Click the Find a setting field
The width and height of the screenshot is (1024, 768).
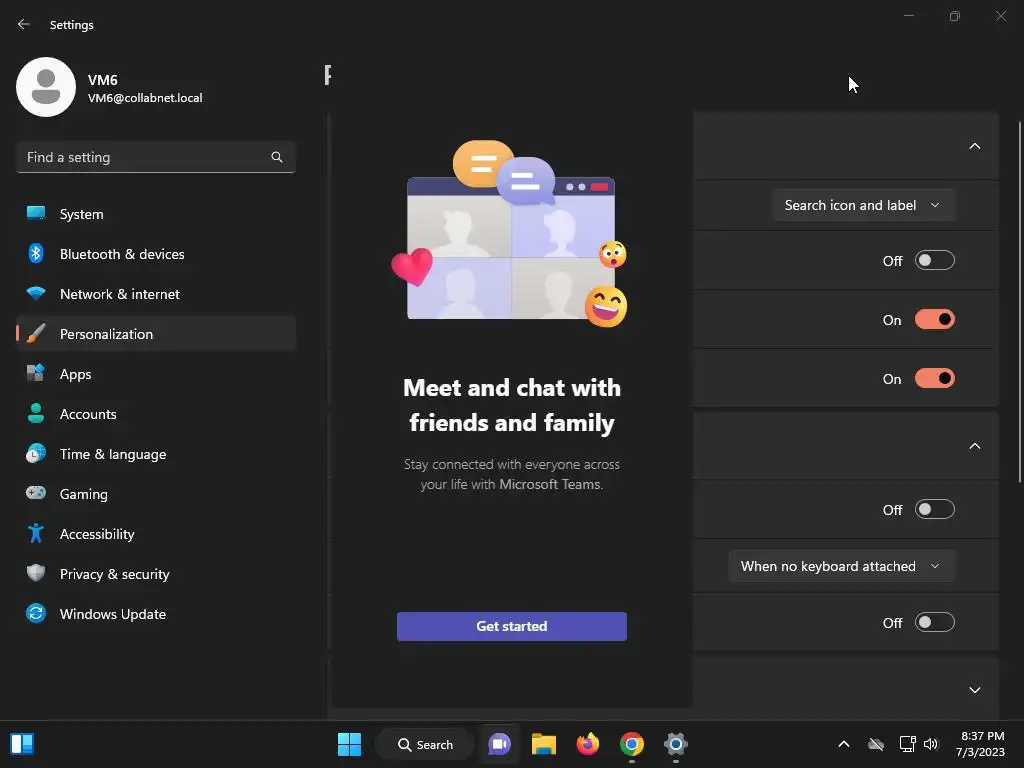pyautogui.click(x=156, y=157)
